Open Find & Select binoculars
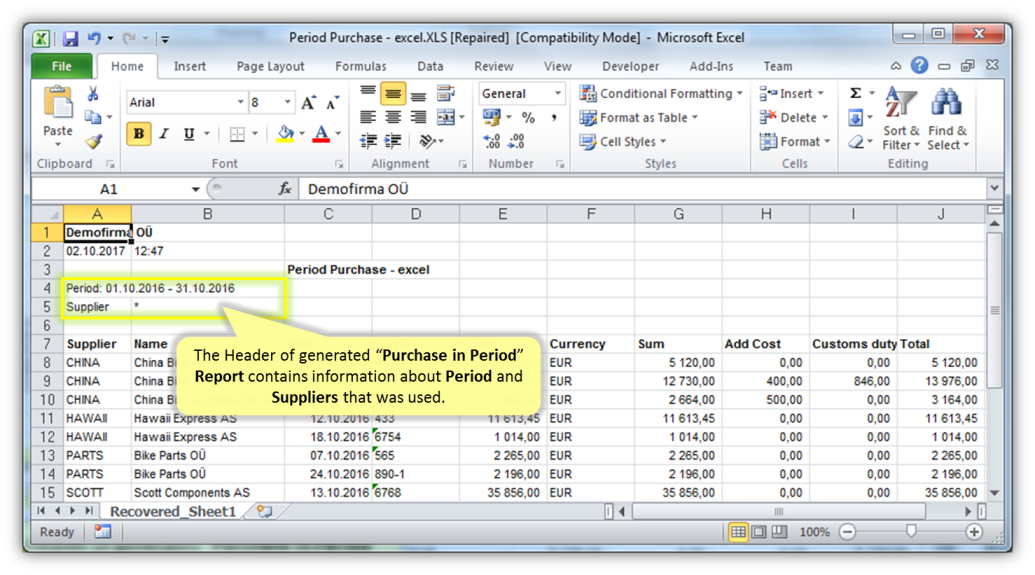Viewport: 1035px width, 575px height. click(x=947, y=119)
